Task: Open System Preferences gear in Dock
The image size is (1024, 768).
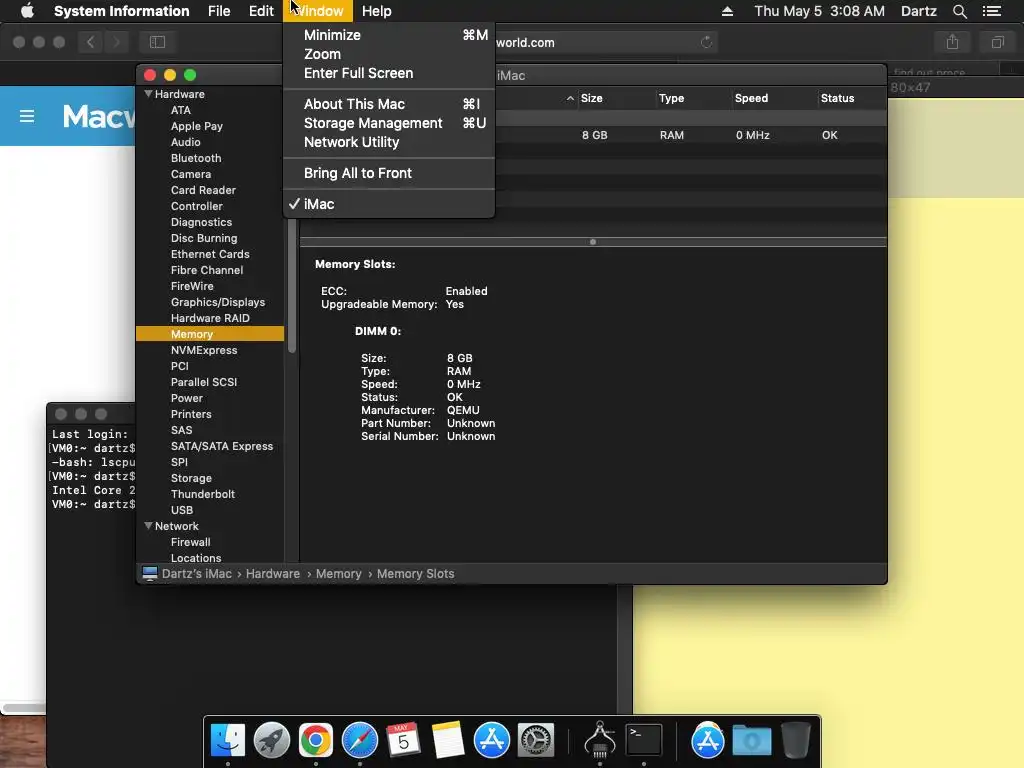Action: click(x=536, y=739)
